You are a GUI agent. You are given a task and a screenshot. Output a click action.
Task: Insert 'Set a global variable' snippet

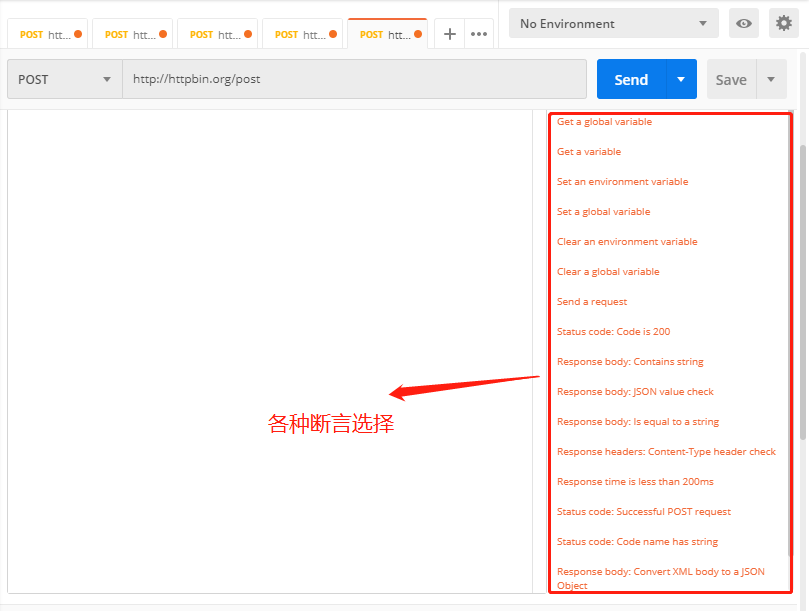[603, 212]
